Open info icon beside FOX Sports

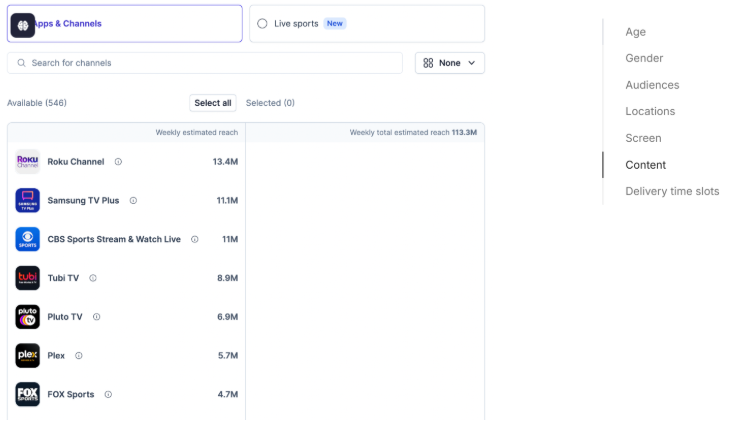pos(108,394)
